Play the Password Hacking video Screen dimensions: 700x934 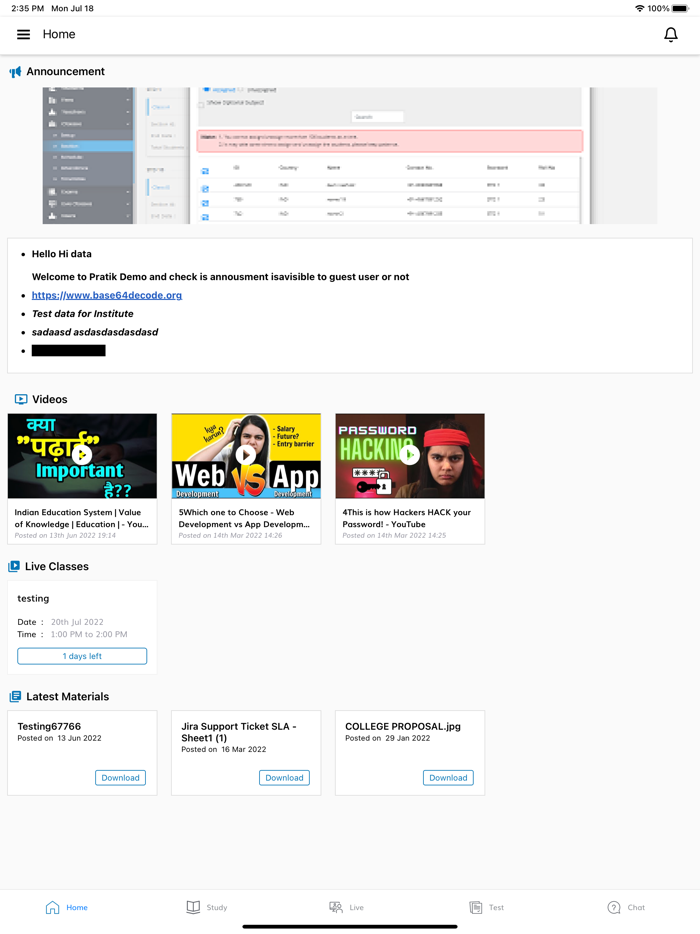pyautogui.click(x=410, y=455)
